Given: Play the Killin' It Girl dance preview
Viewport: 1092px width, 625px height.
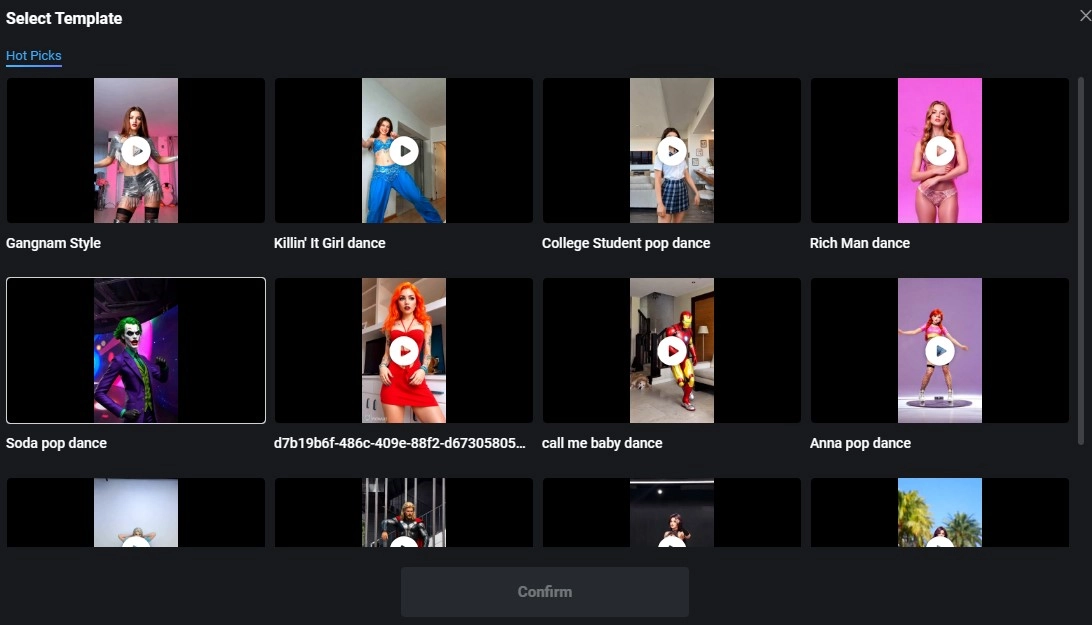Looking at the screenshot, I should (x=403, y=150).
